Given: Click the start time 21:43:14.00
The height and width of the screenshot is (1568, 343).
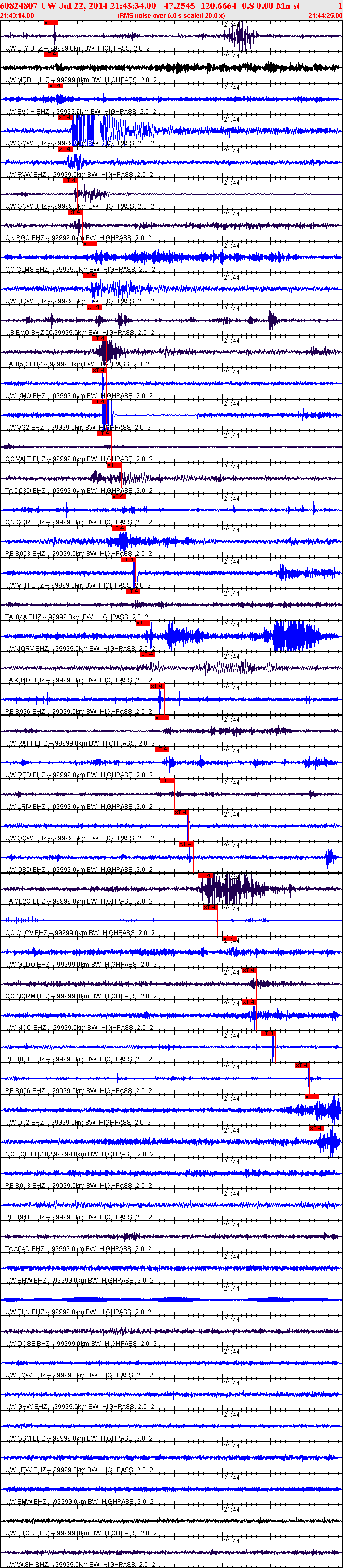Looking at the screenshot, I should click(x=17, y=16).
